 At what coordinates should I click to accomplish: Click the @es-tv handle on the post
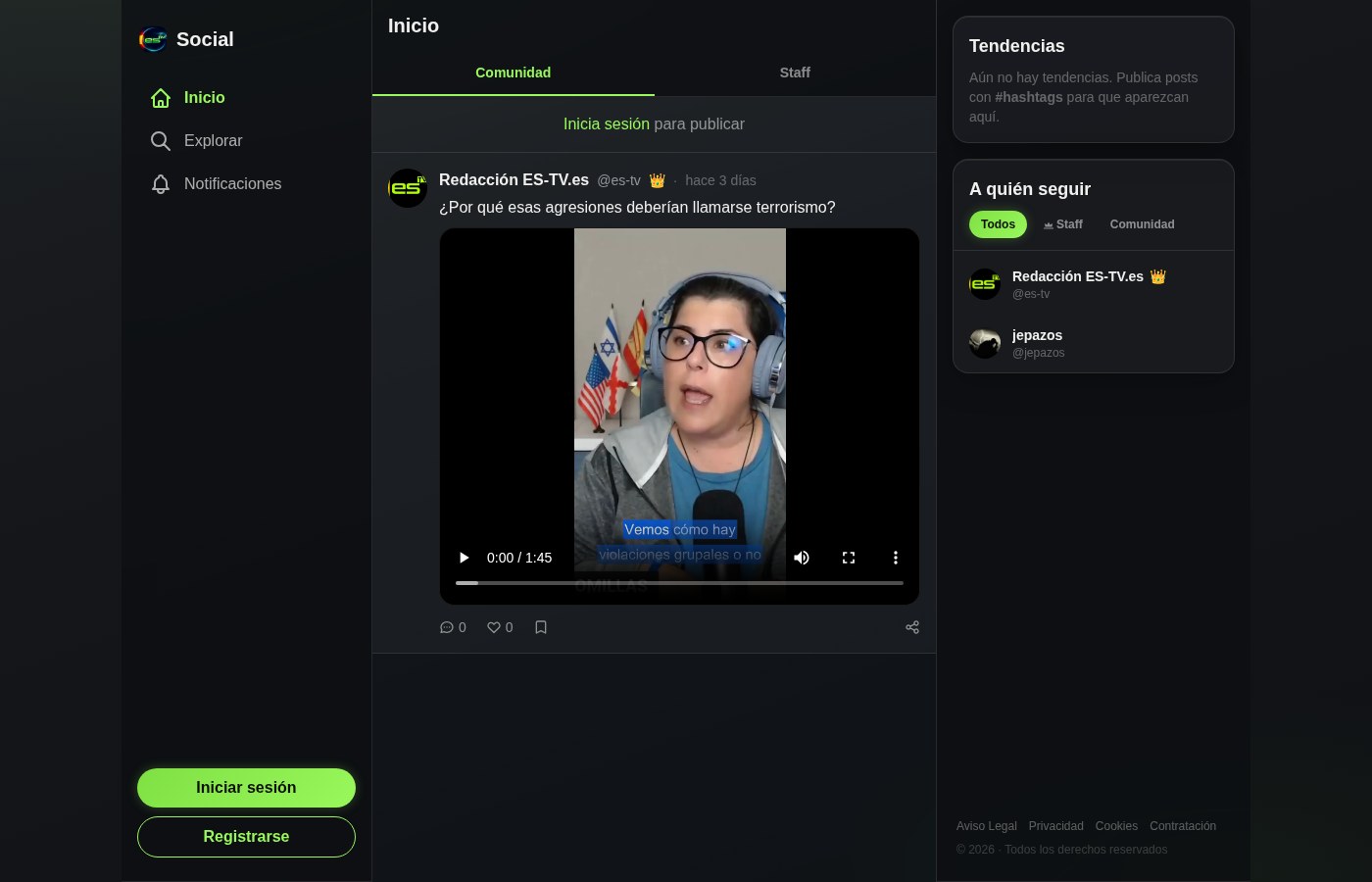tap(618, 180)
